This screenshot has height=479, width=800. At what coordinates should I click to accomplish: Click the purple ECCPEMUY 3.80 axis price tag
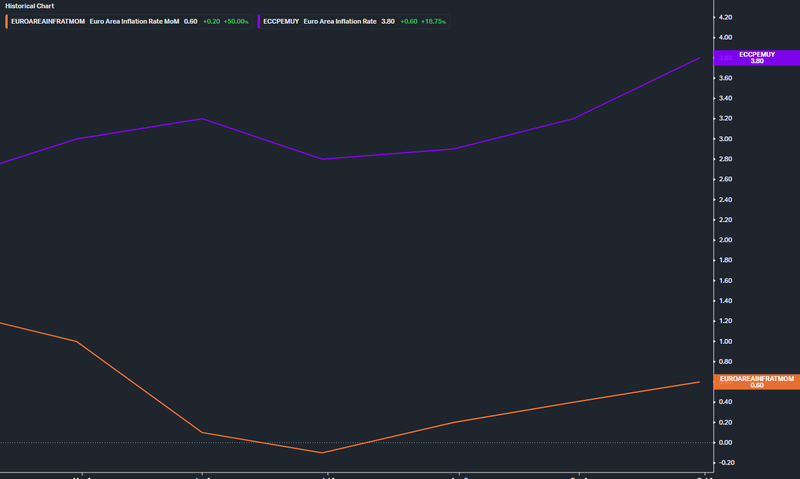[x=757, y=58]
